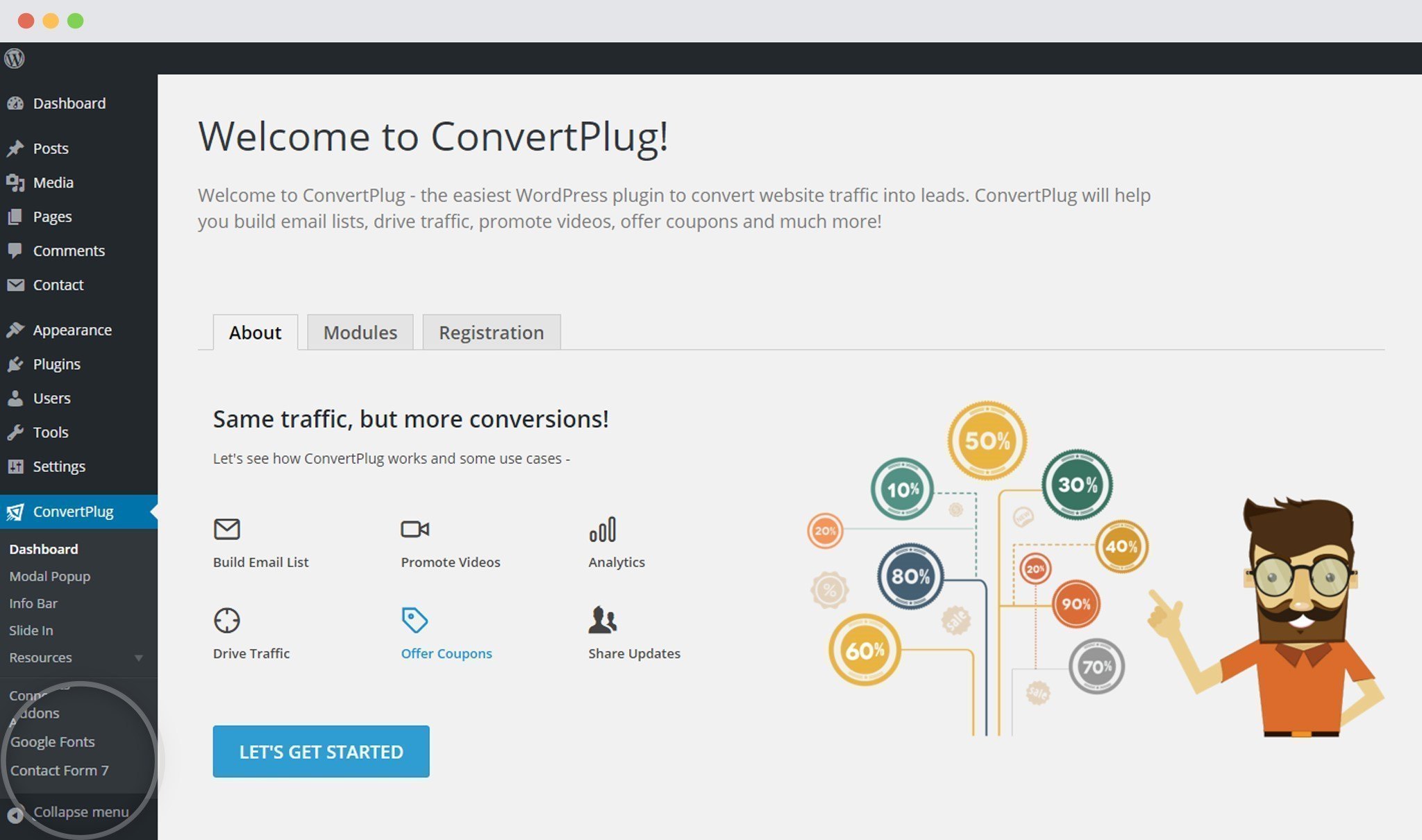Screen dimensions: 1422x840
Task: Click the Settings sliders icon
Action: pos(15,466)
